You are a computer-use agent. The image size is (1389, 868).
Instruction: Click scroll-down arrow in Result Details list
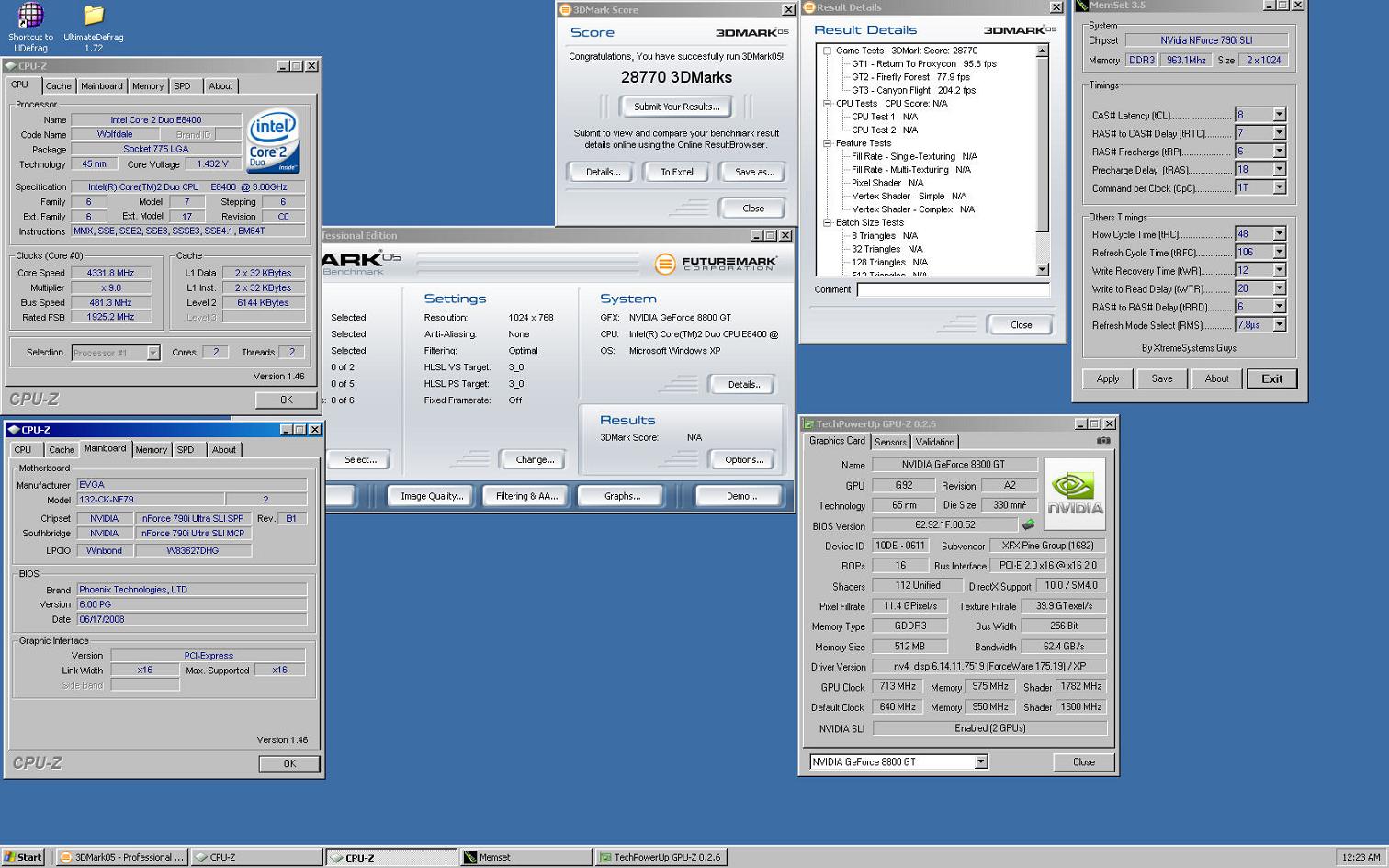[x=1042, y=270]
